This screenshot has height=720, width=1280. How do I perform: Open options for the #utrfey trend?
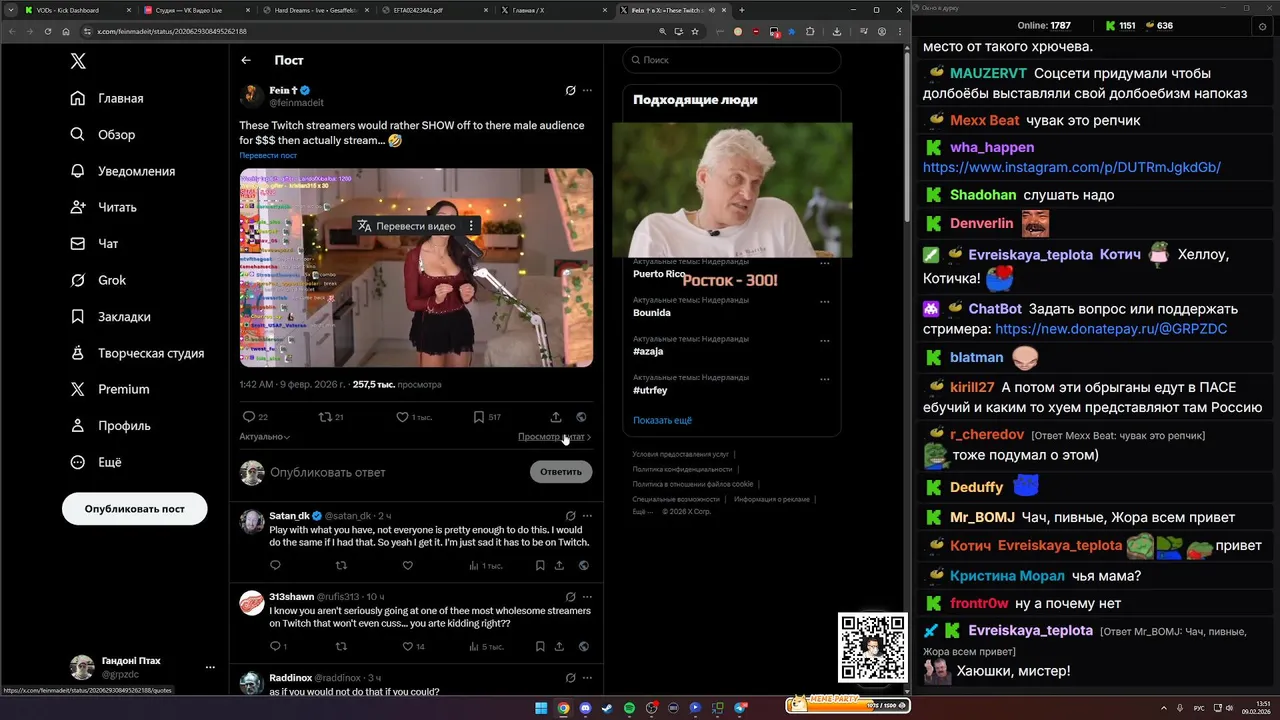[825, 379]
